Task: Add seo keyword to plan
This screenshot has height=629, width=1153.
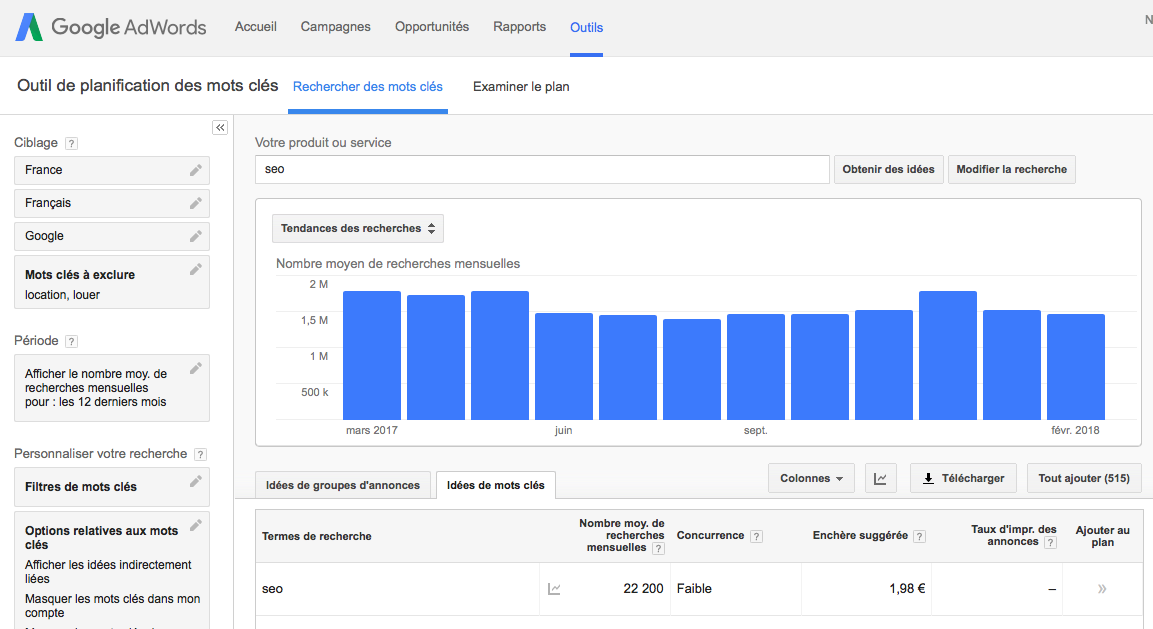Action: (x=1102, y=589)
